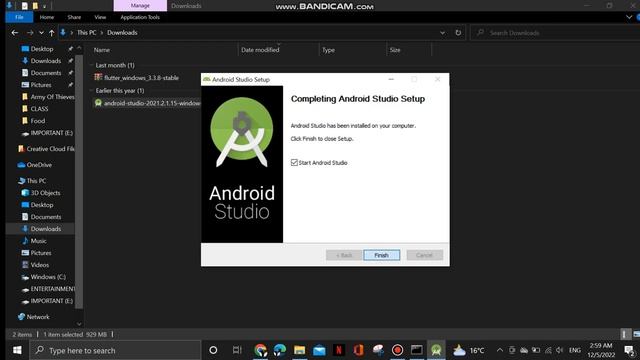Open Microsoft Office taskbar icon

point(358,350)
